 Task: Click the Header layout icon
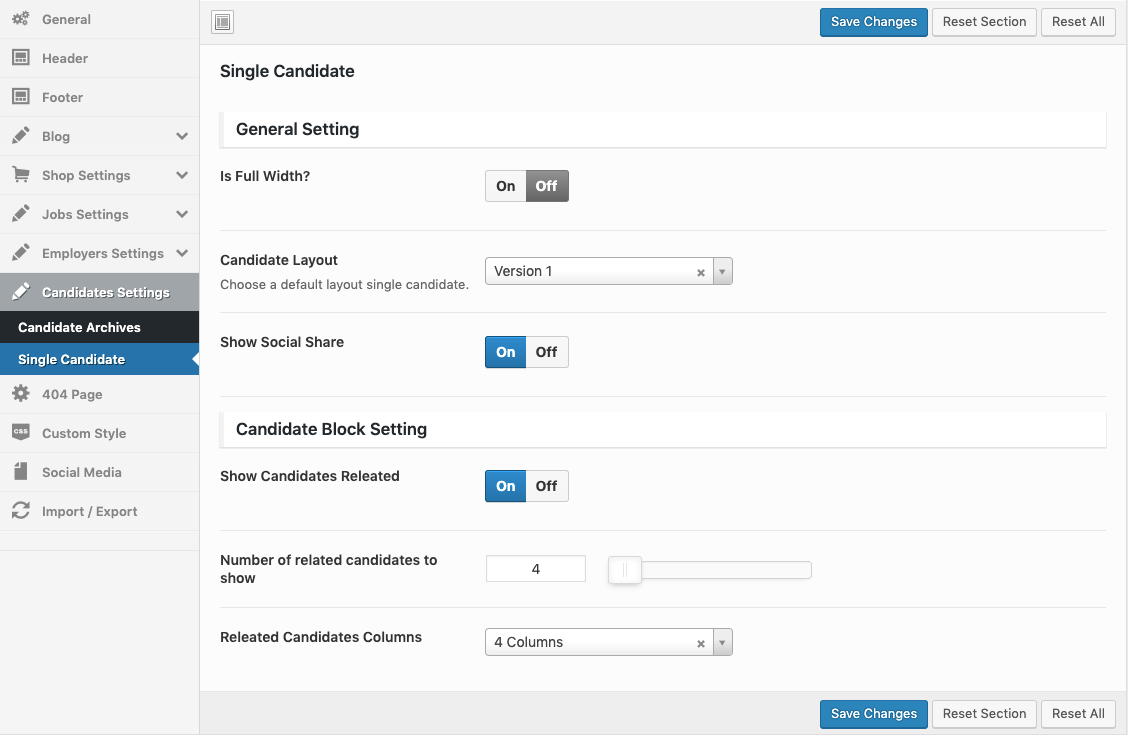[x=20, y=58]
